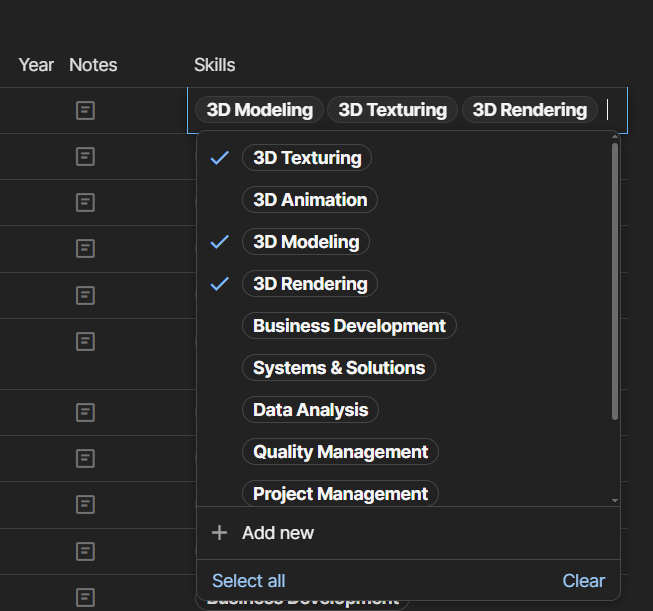Uncheck the 3D Texturing option
The image size is (653, 611).
coord(307,158)
